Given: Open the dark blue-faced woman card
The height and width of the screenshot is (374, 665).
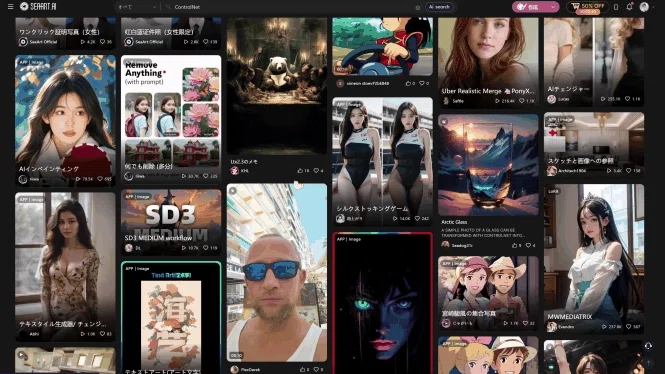Looking at the screenshot, I should [x=382, y=303].
